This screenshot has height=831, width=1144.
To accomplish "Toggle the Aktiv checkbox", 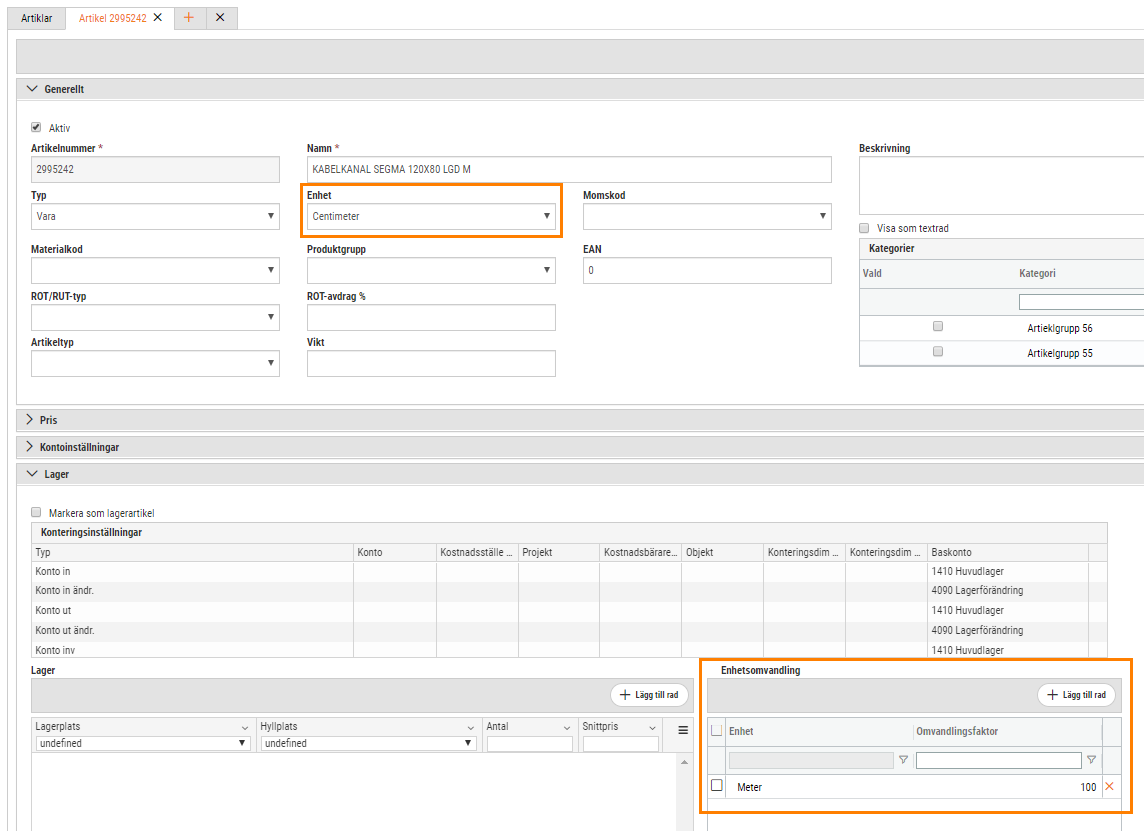I will click(36, 127).
